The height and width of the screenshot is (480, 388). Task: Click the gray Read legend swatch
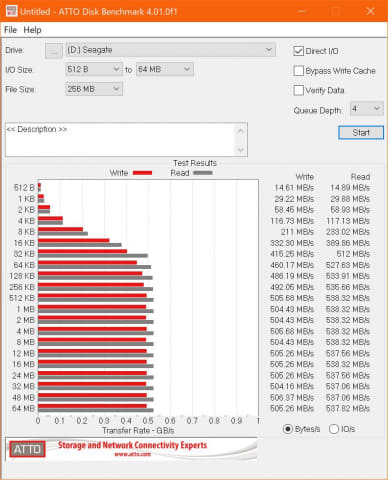[203, 173]
